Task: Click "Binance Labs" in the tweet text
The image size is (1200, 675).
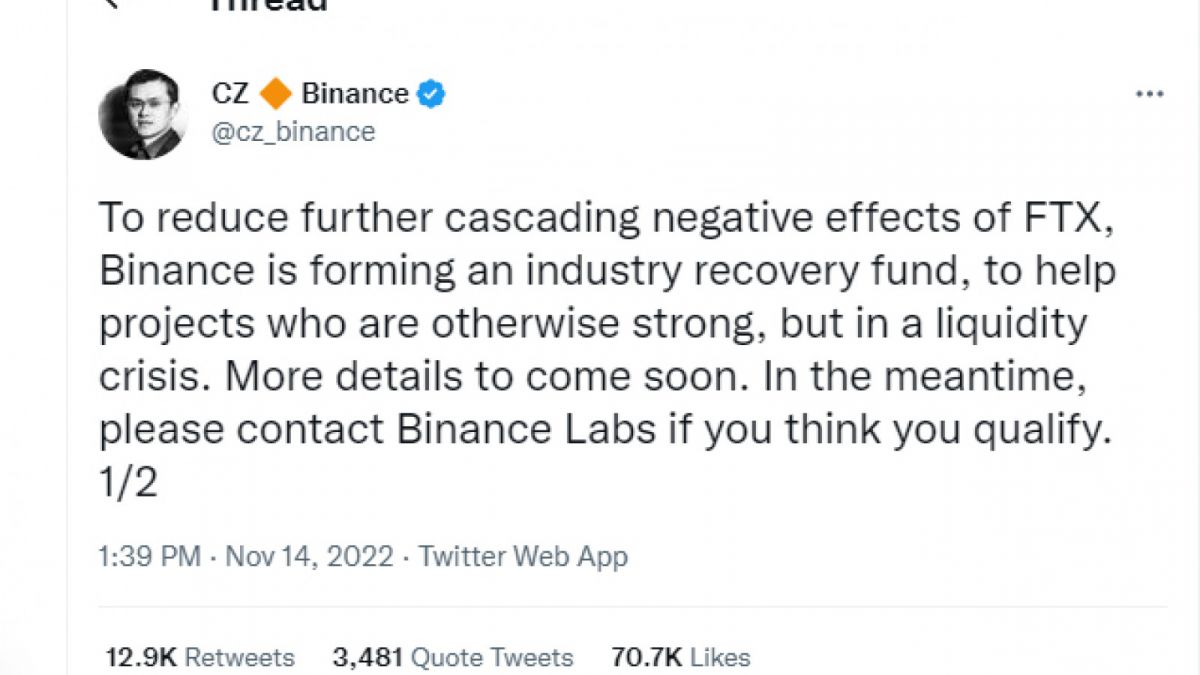Action: (x=526, y=430)
